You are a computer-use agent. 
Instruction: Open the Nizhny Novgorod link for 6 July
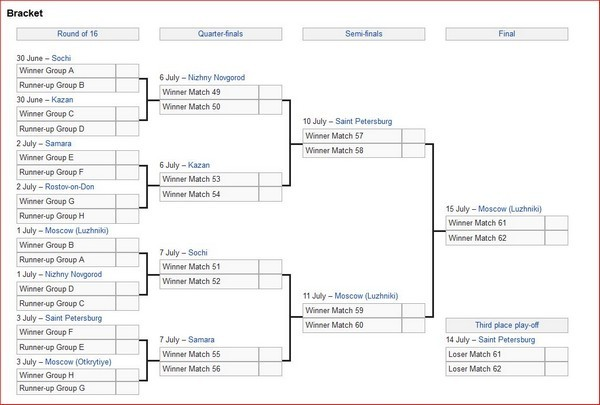pyautogui.click(x=217, y=77)
